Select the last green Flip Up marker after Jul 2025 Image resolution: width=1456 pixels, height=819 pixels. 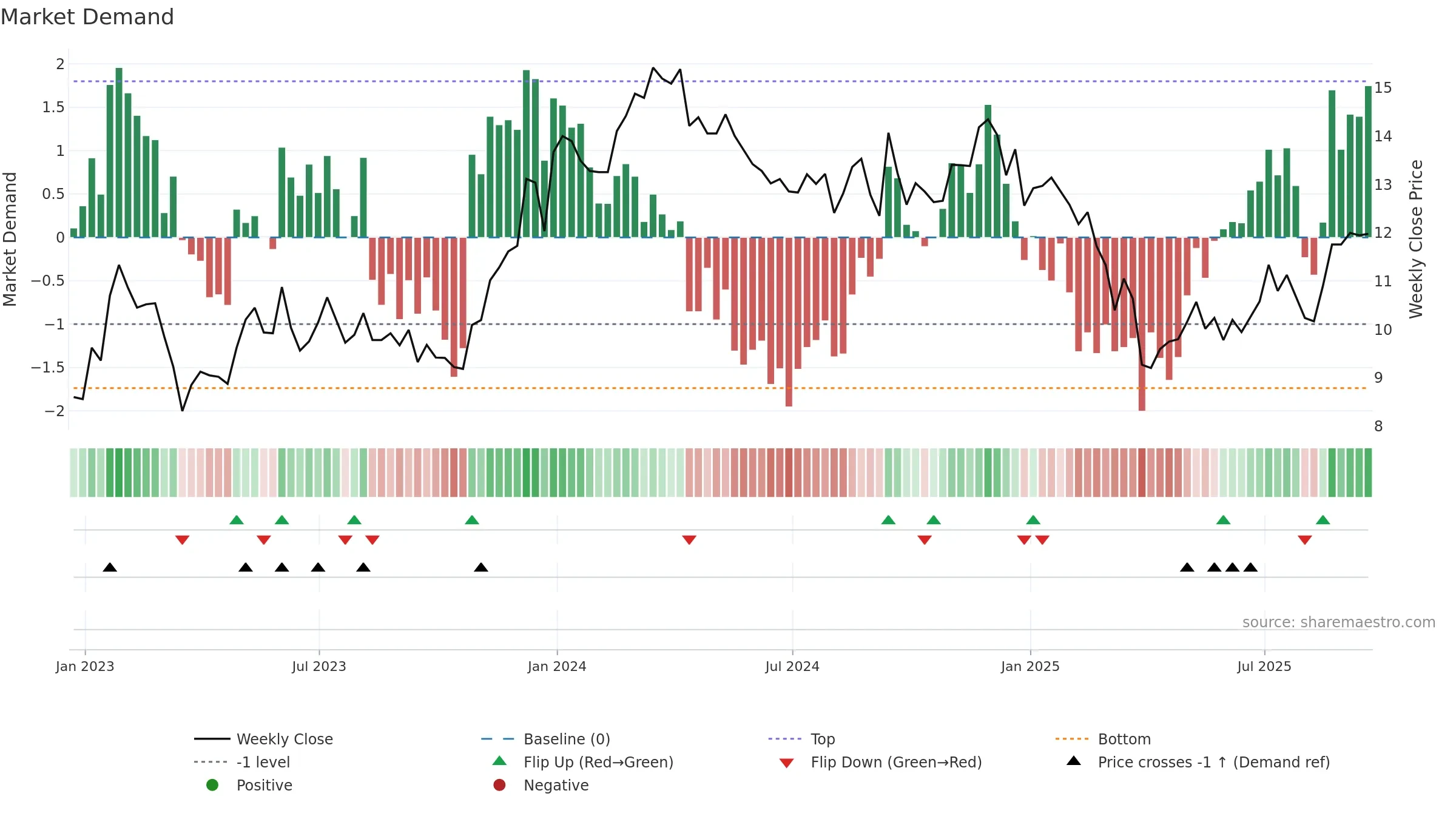1323,520
